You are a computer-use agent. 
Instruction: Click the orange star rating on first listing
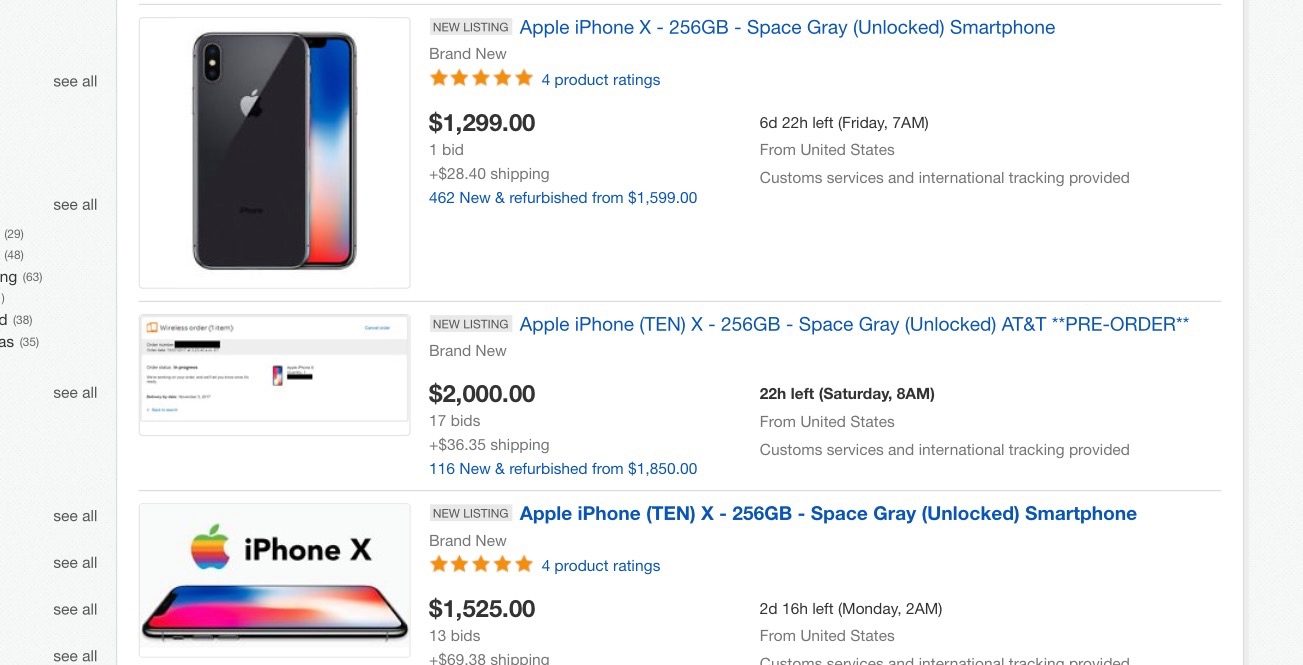click(x=480, y=76)
